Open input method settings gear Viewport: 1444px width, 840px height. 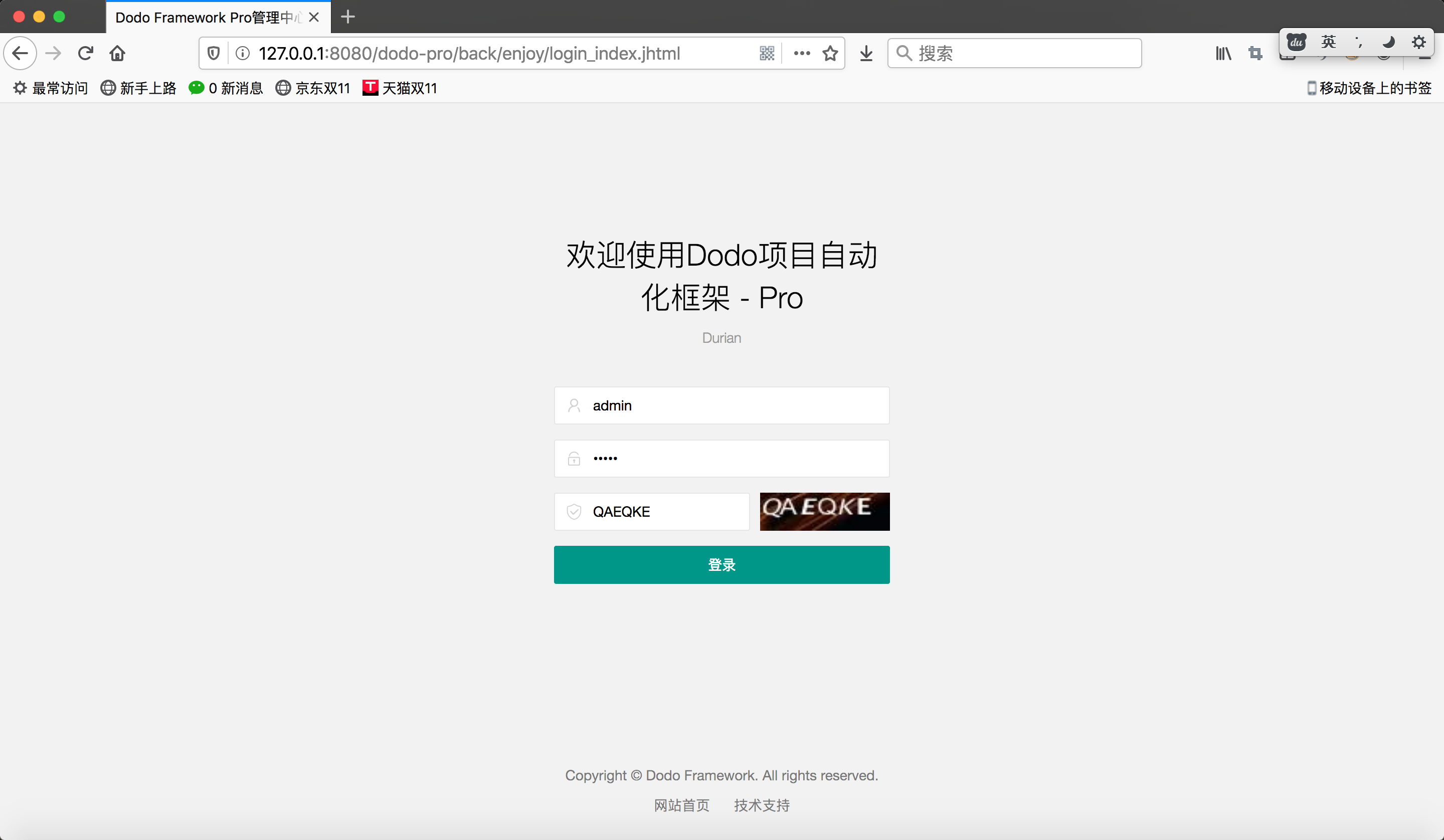coord(1419,42)
